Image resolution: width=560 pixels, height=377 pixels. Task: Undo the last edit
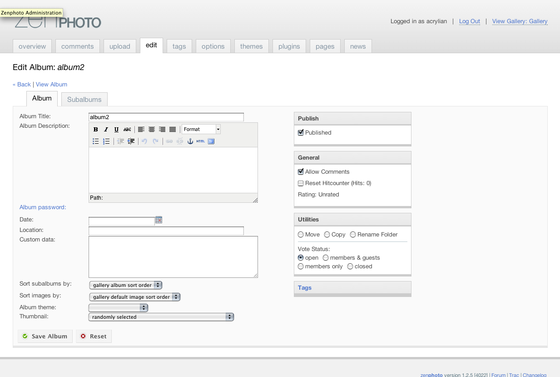(x=144, y=141)
